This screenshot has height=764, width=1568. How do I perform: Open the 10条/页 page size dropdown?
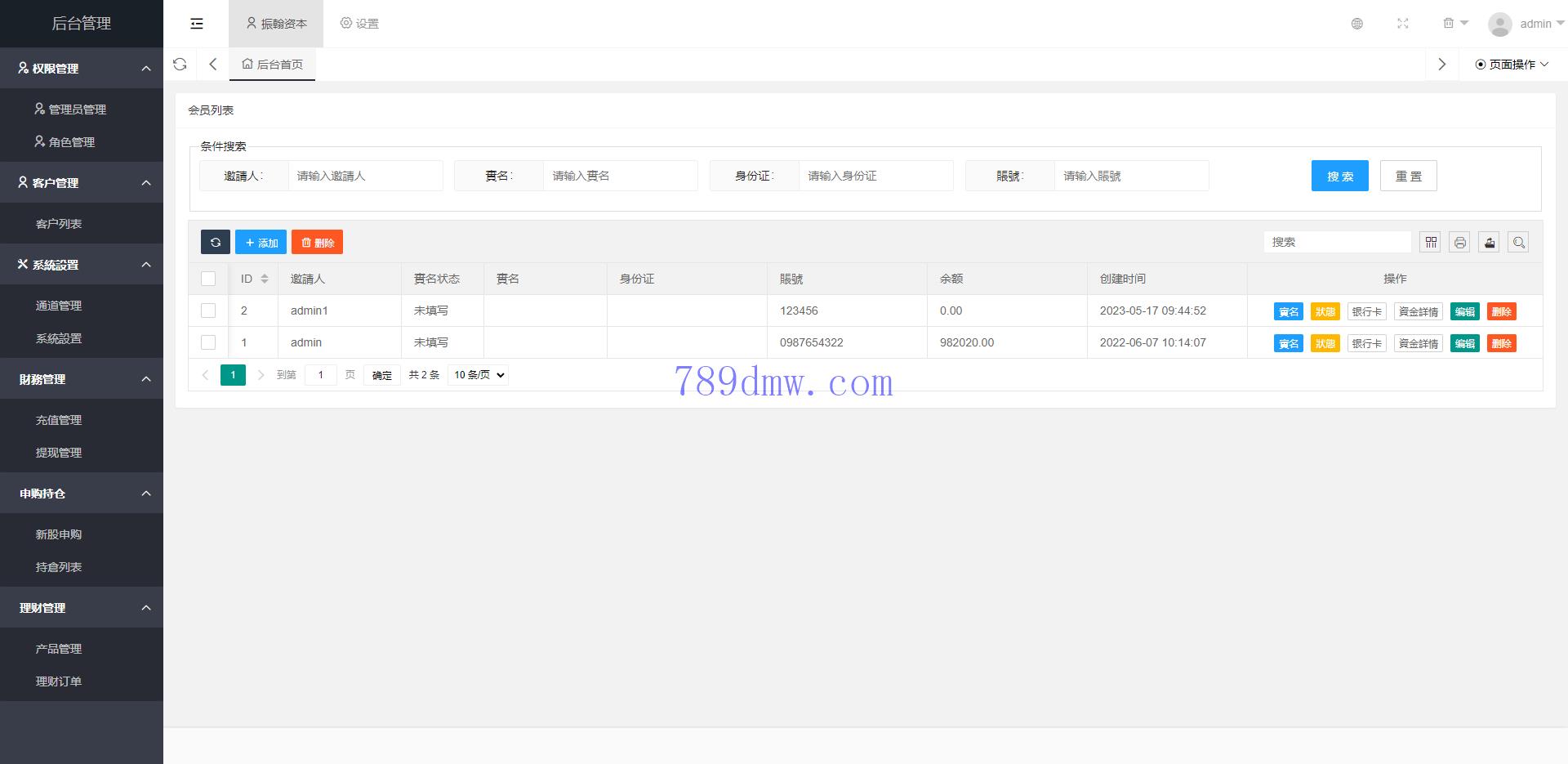pyautogui.click(x=479, y=375)
